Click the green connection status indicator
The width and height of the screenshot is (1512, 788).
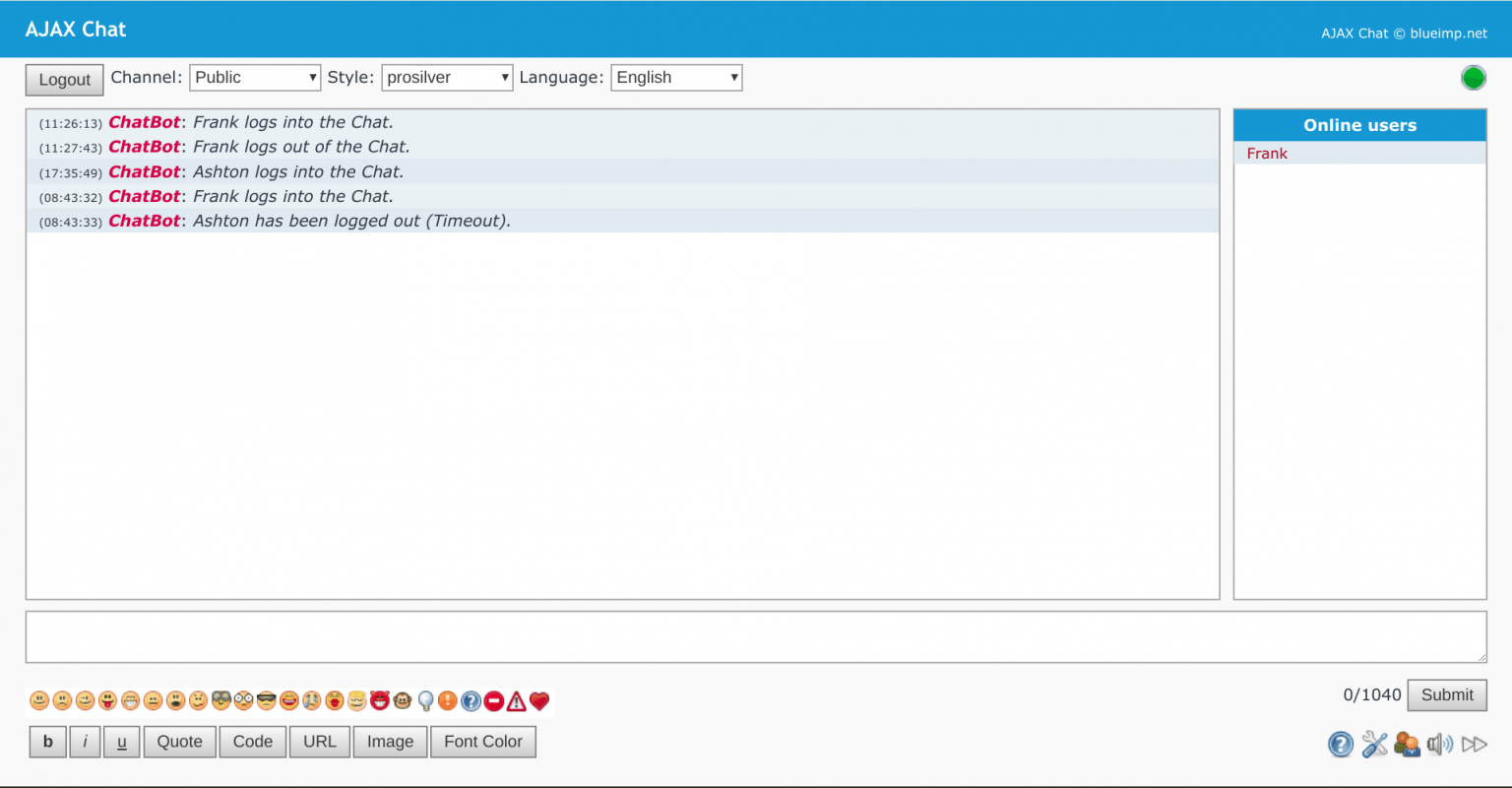[1473, 78]
